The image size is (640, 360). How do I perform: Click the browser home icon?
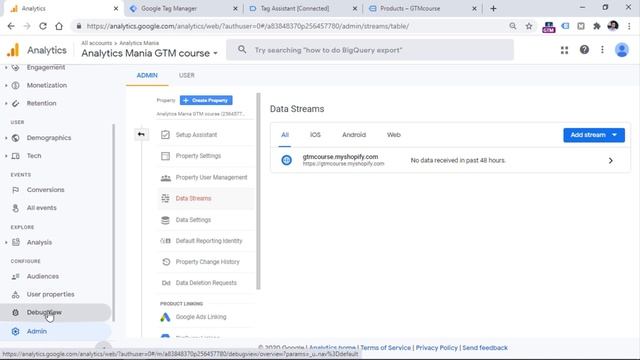(x=59, y=26)
